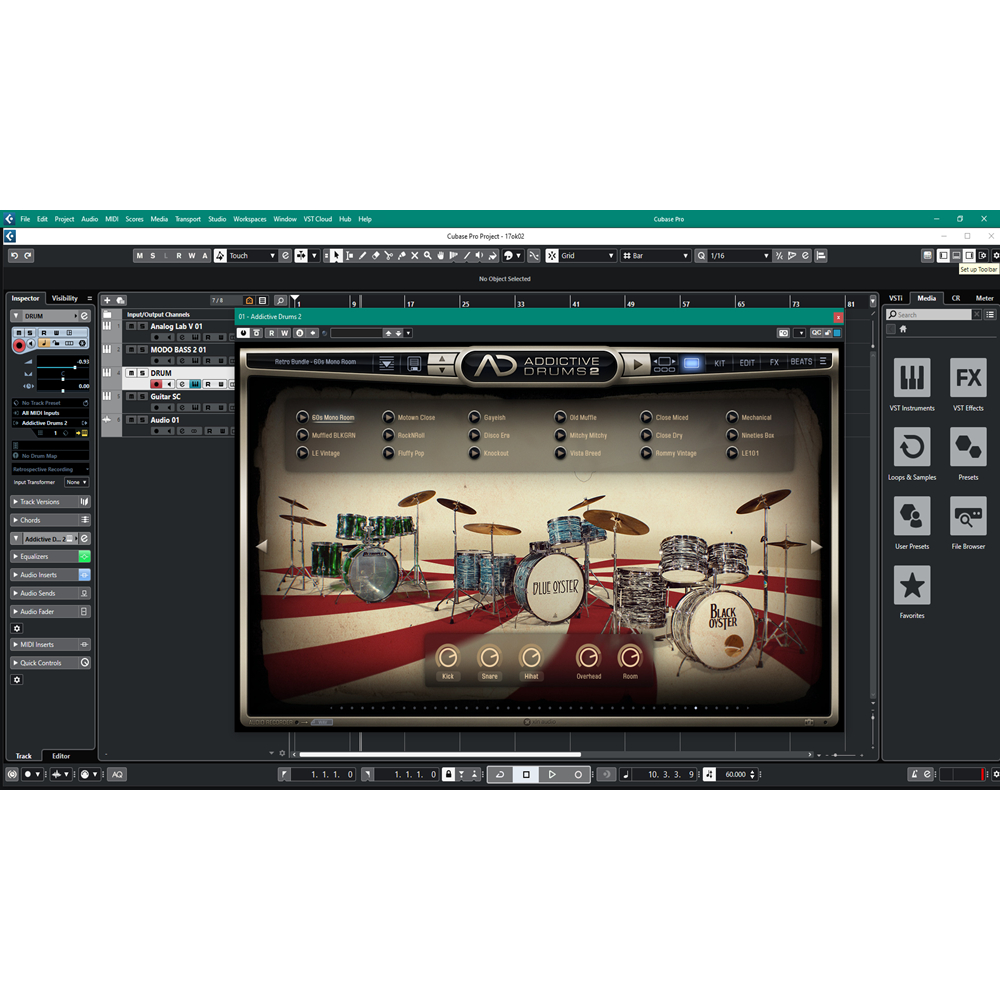Switch to the Visibility tab
Image resolution: width=1000 pixels, height=1000 pixels.
64,298
